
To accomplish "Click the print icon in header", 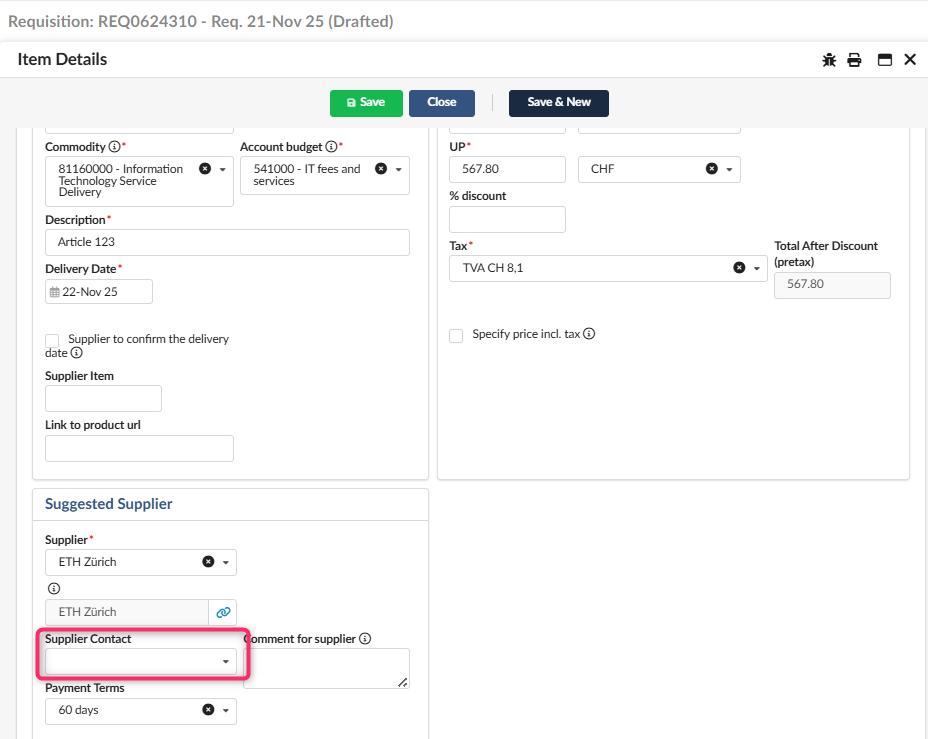I will 854,60.
